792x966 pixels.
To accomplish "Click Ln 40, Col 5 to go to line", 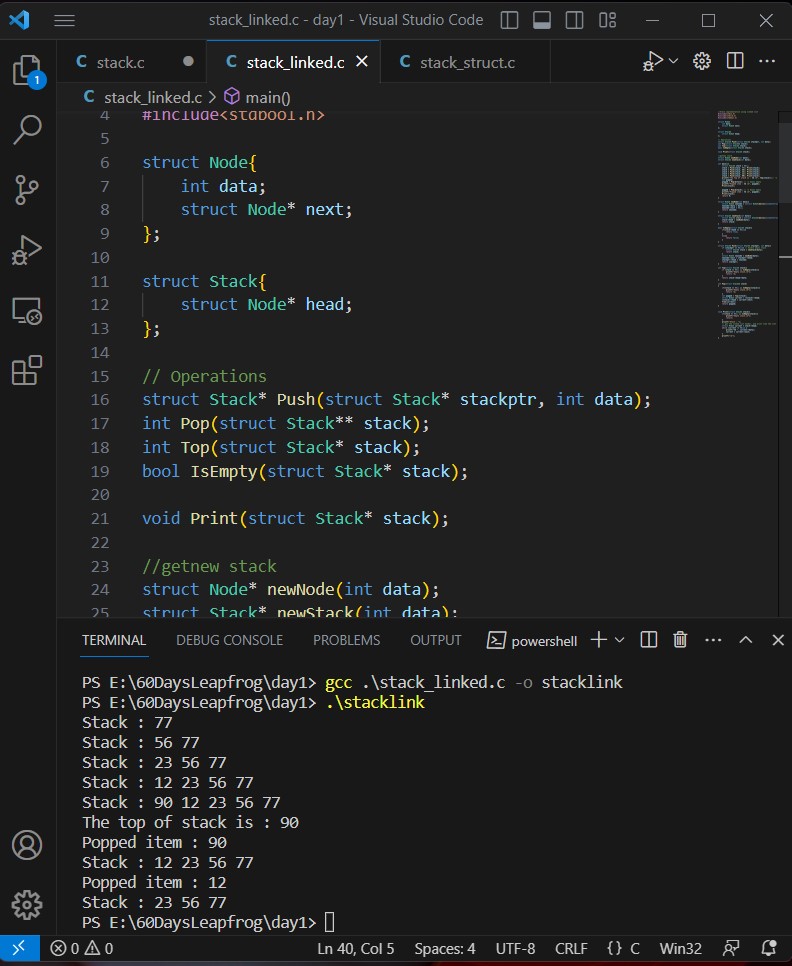I will click(355, 949).
